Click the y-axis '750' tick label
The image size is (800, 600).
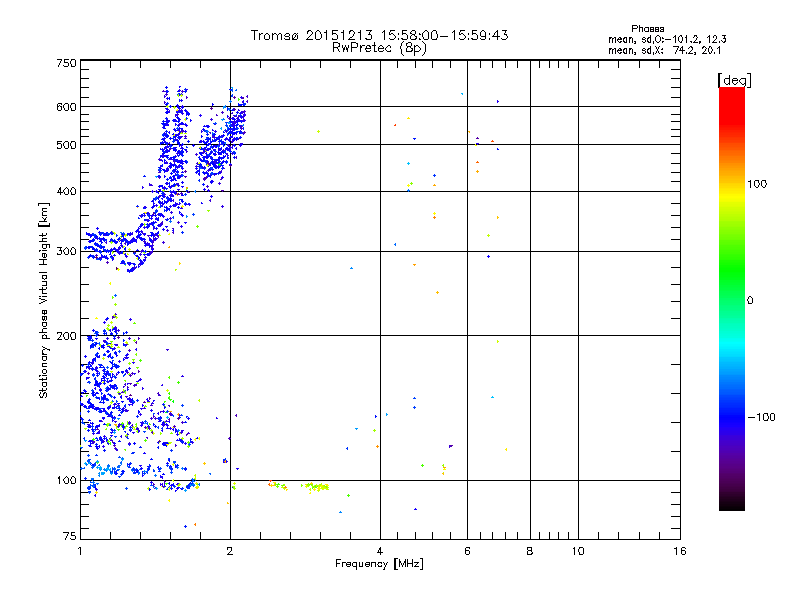(x=66, y=63)
